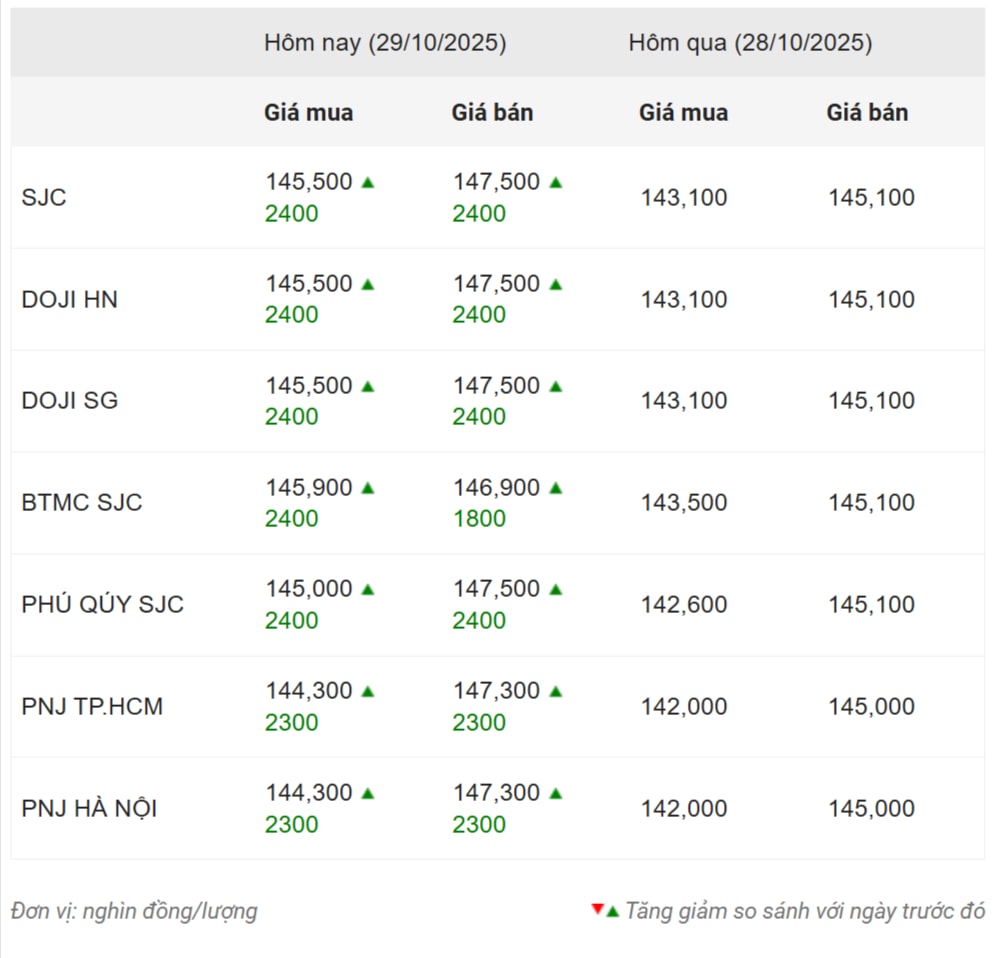The height and width of the screenshot is (958, 995).
Task: Click the green 1800 change under BTMC SJC sell price
Action: 480,518
